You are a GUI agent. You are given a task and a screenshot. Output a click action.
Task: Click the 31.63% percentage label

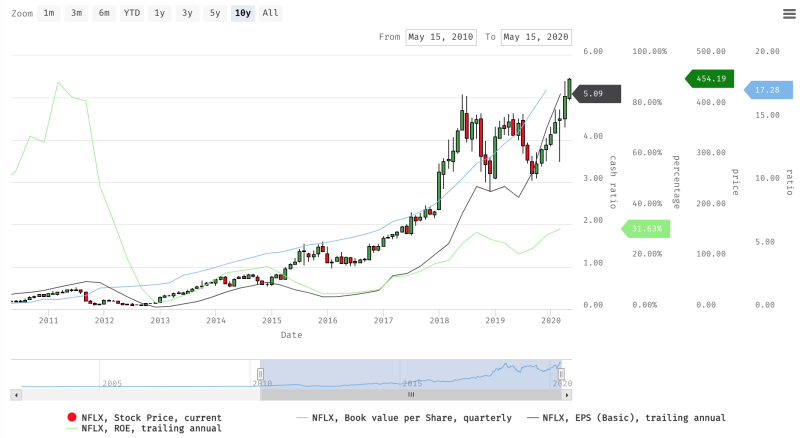(x=646, y=229)
